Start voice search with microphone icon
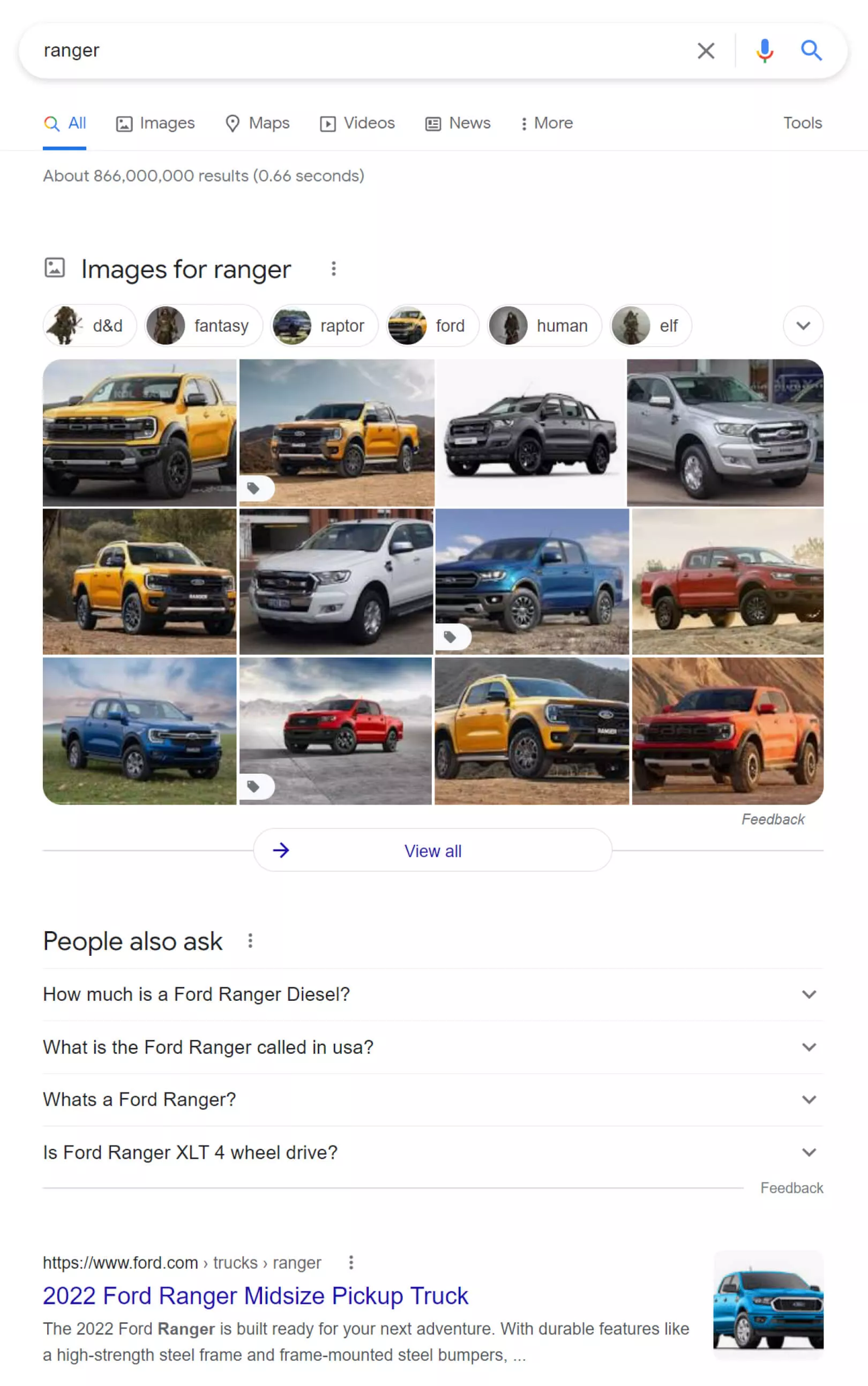 [764, 50]
